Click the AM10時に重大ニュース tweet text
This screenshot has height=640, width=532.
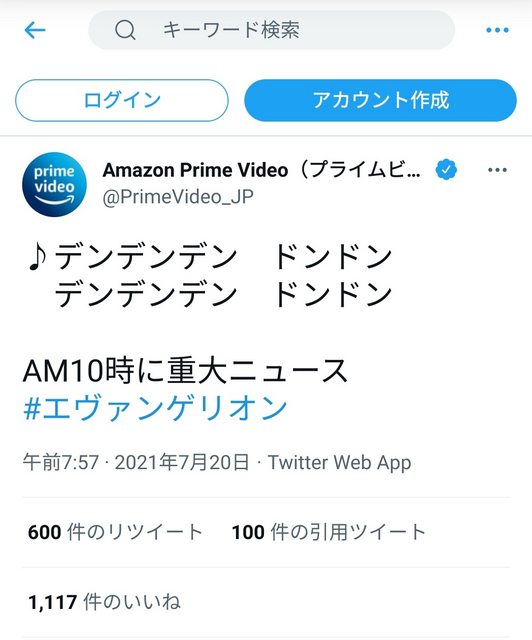click(185, 371)
